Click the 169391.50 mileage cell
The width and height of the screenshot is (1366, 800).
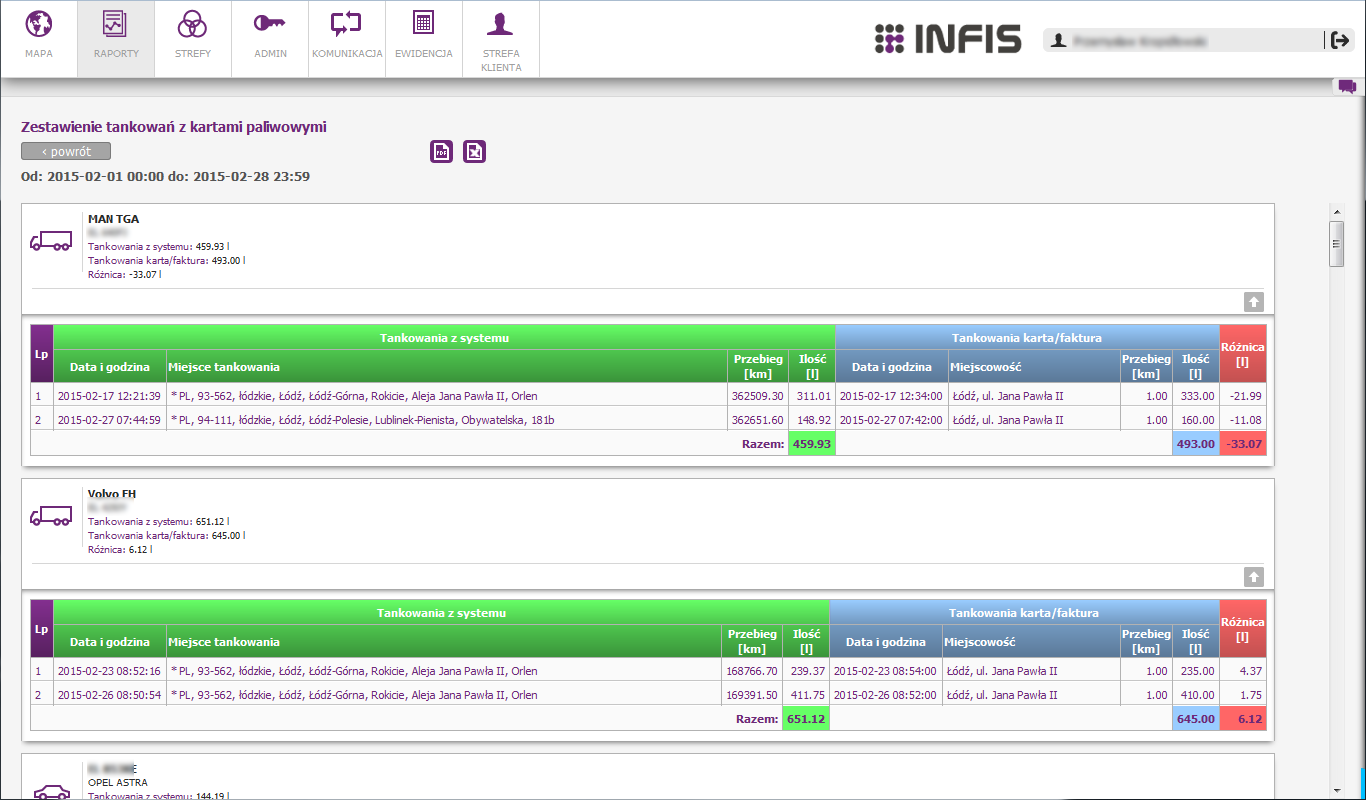point(752,695)
